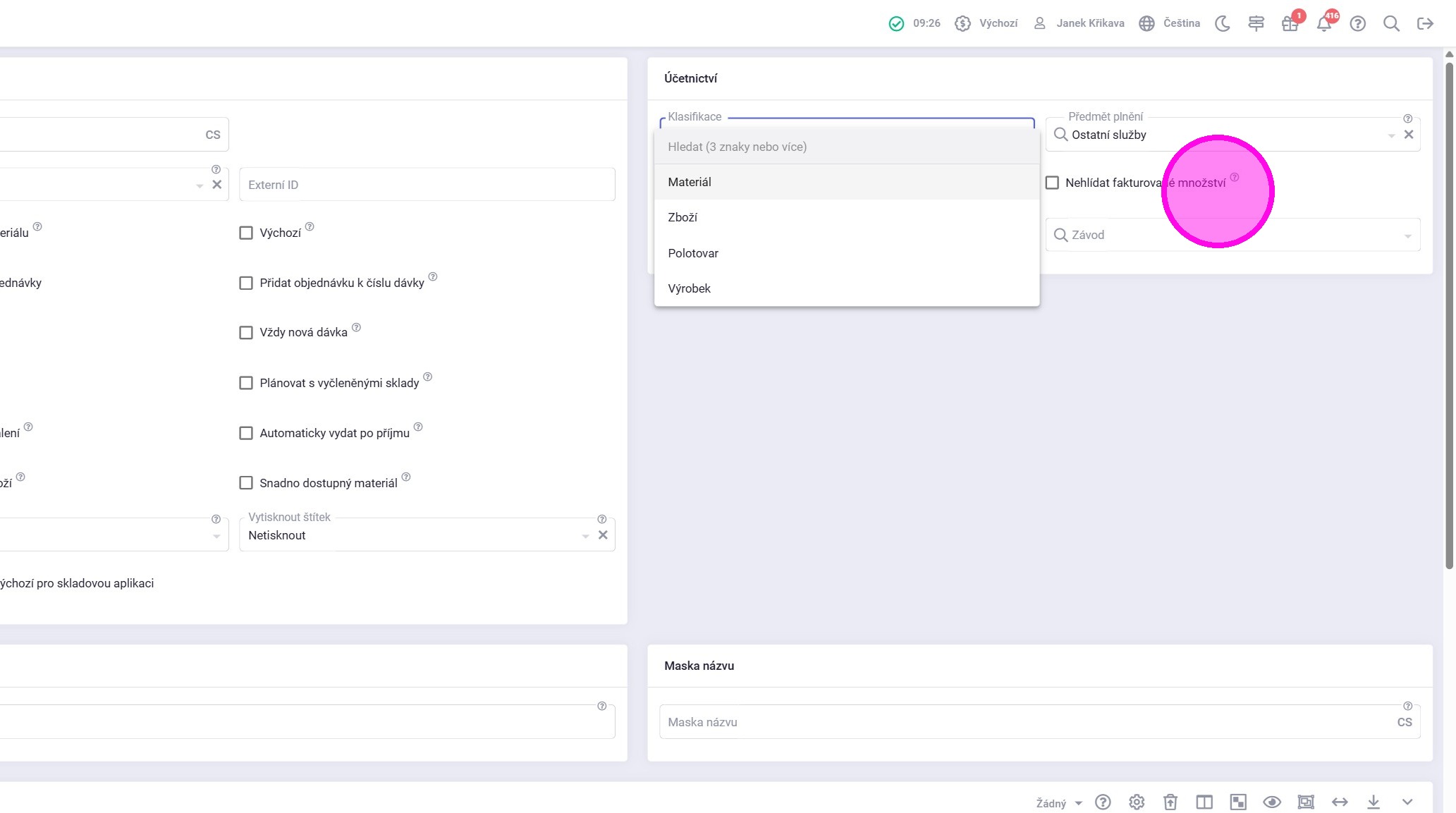Image resolution: width=1456 pixels, height=813 pixels.
Task: Click the trash icon in bottom toolbar
Action: (x=1170, y=802)
